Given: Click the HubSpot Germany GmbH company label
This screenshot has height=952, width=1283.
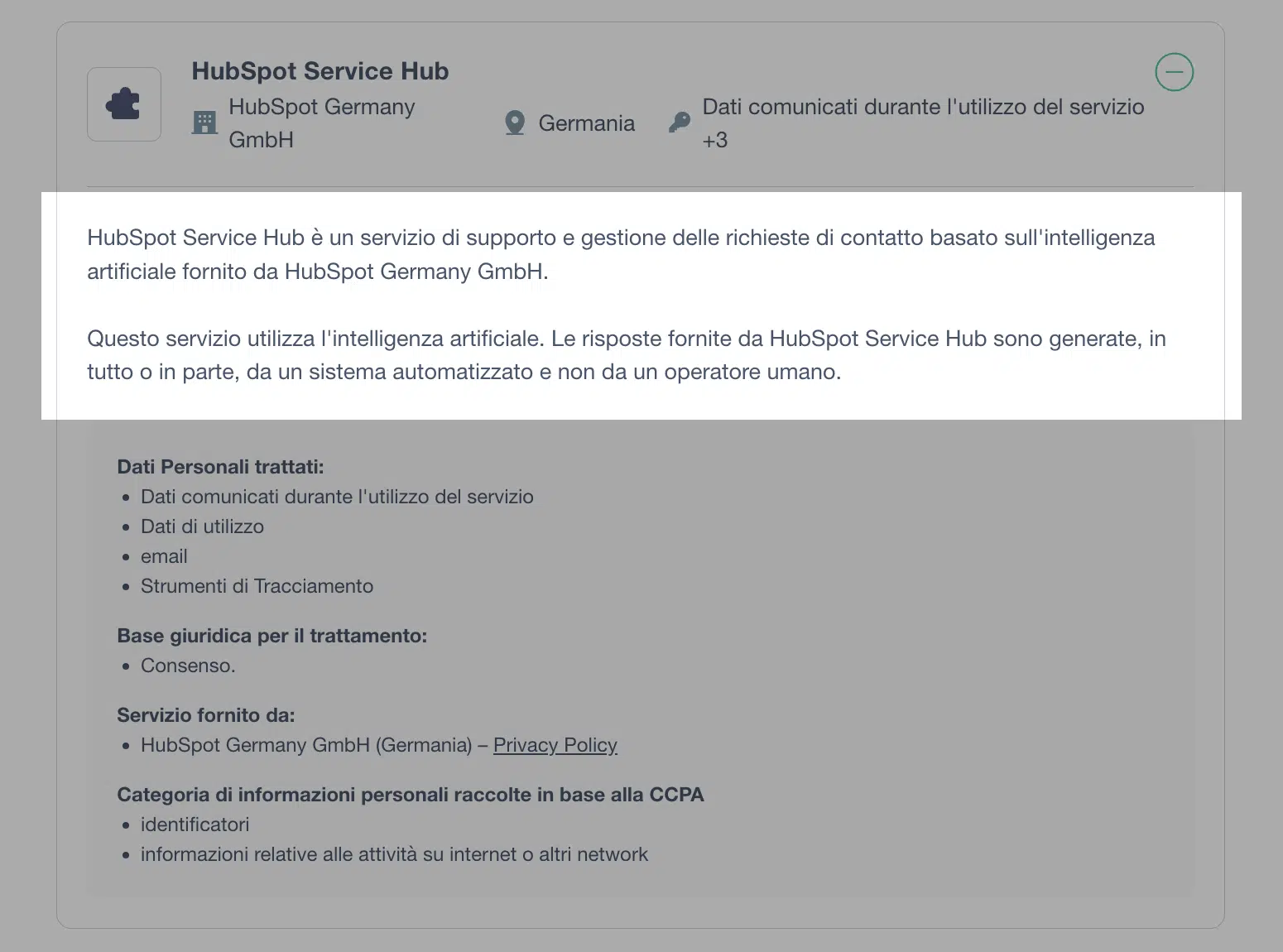Looking at the screenshot, I should click(321, 123).
